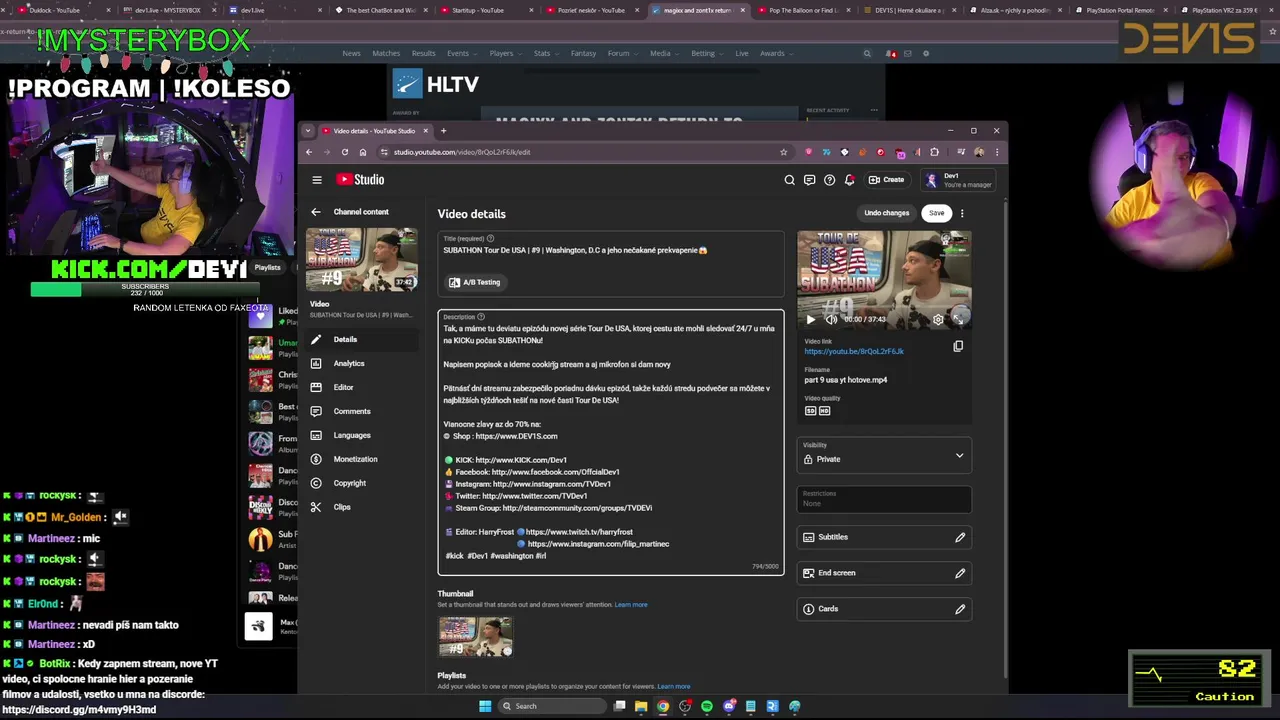Image resolution: width=1280 pixels, height=720 pixels.
Task: Open Events dropdown on HLTV
Action: click(x=461, y=53)
